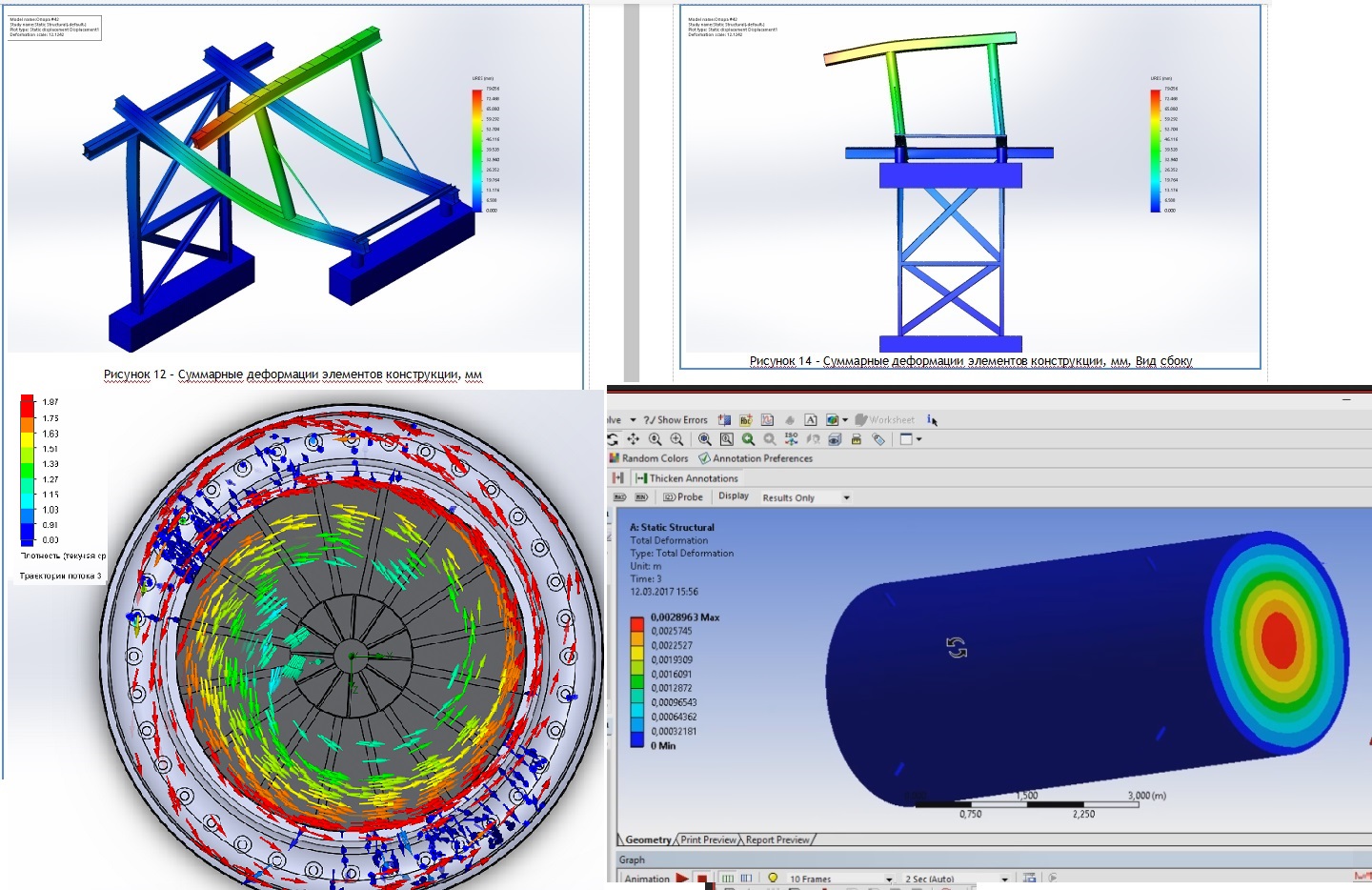Select the Pan tool with four arrows
Screen dimensions: 1372x890
click(634, 439)
